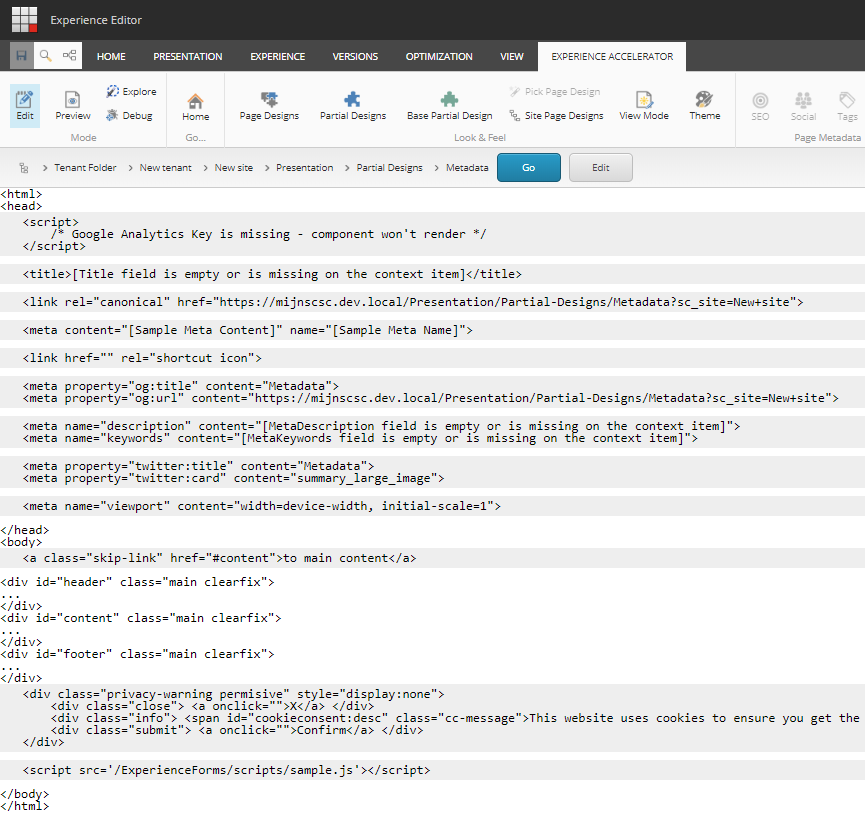Select the privacy-warning div rendering
This screenshot has height=820, width=865.
432,718
